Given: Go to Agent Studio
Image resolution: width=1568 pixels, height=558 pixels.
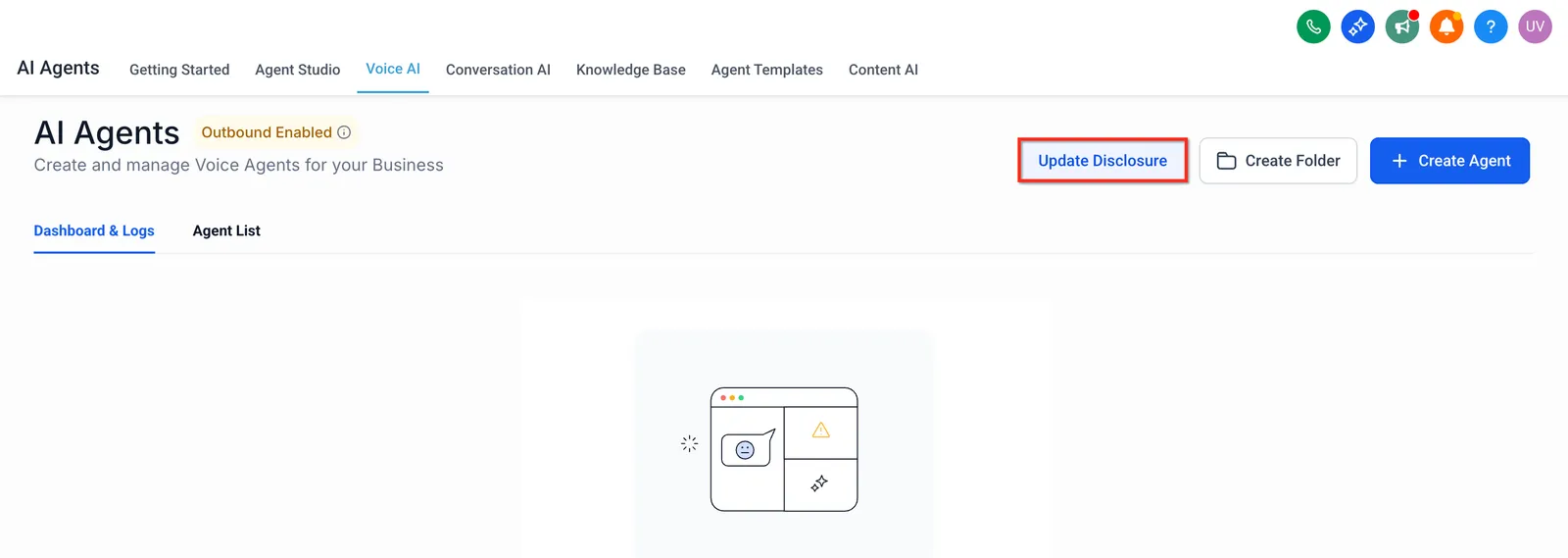Looking at the screenshot, I should (298, 70).
